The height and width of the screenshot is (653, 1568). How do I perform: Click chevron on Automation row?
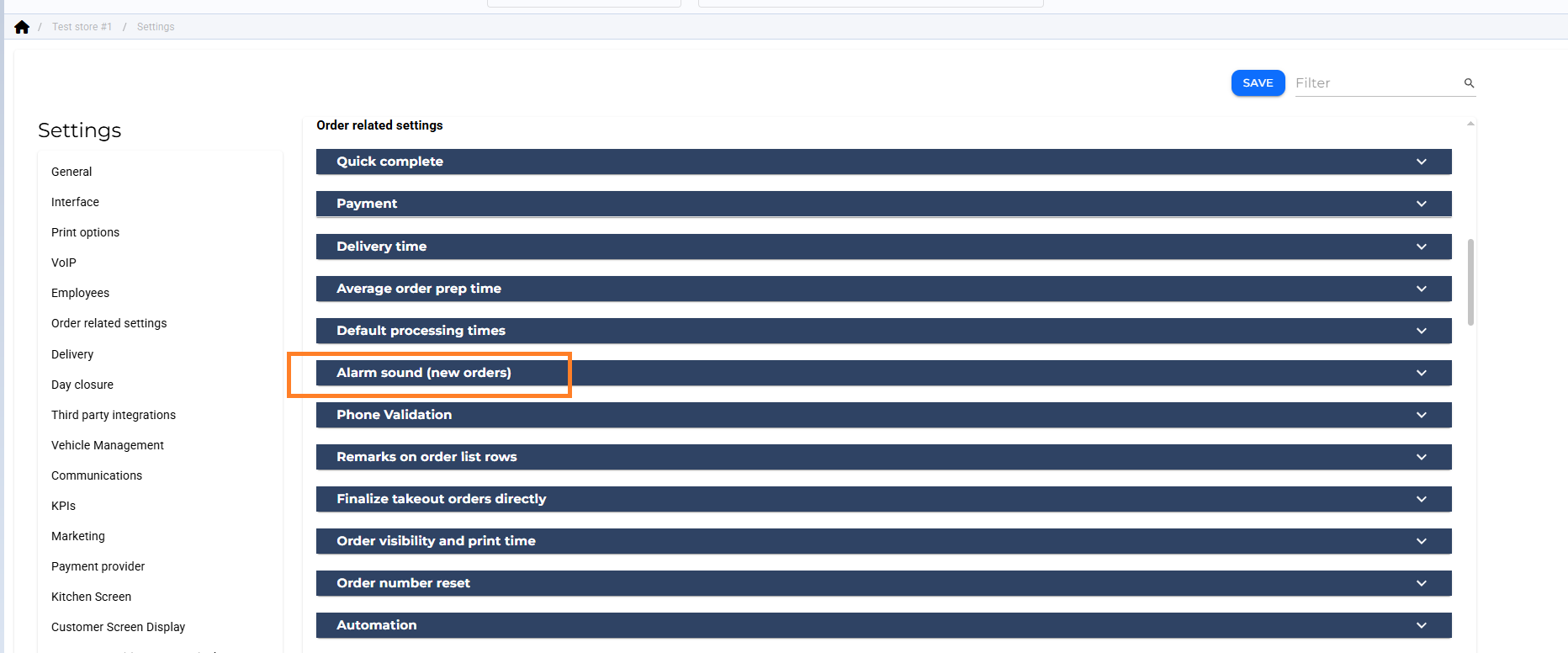coord(1421,625)
